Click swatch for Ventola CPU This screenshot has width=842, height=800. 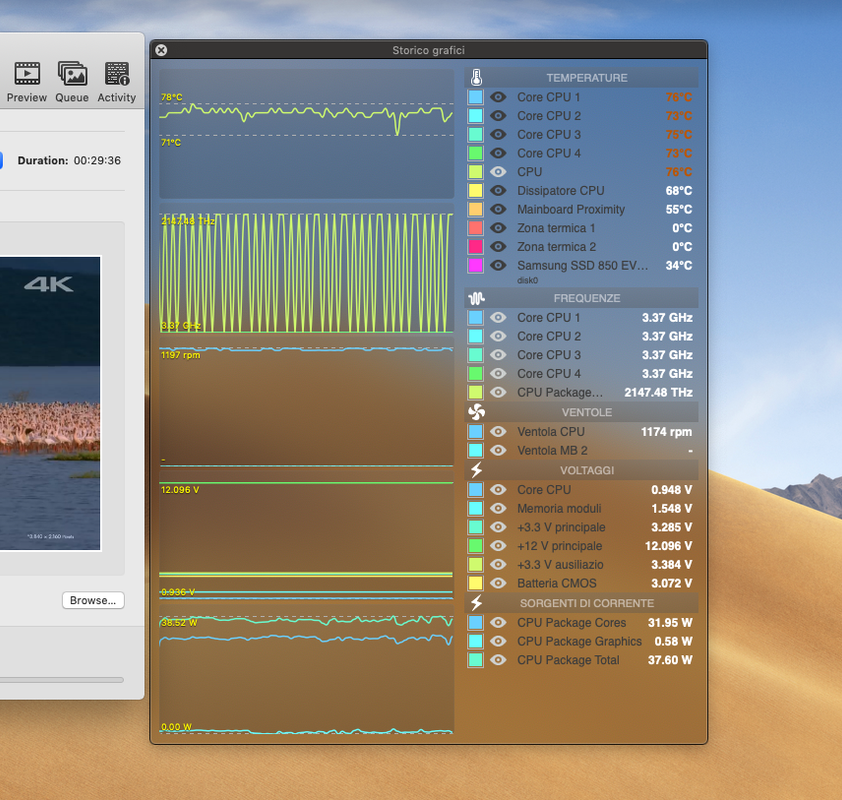[x=476, y=432]
